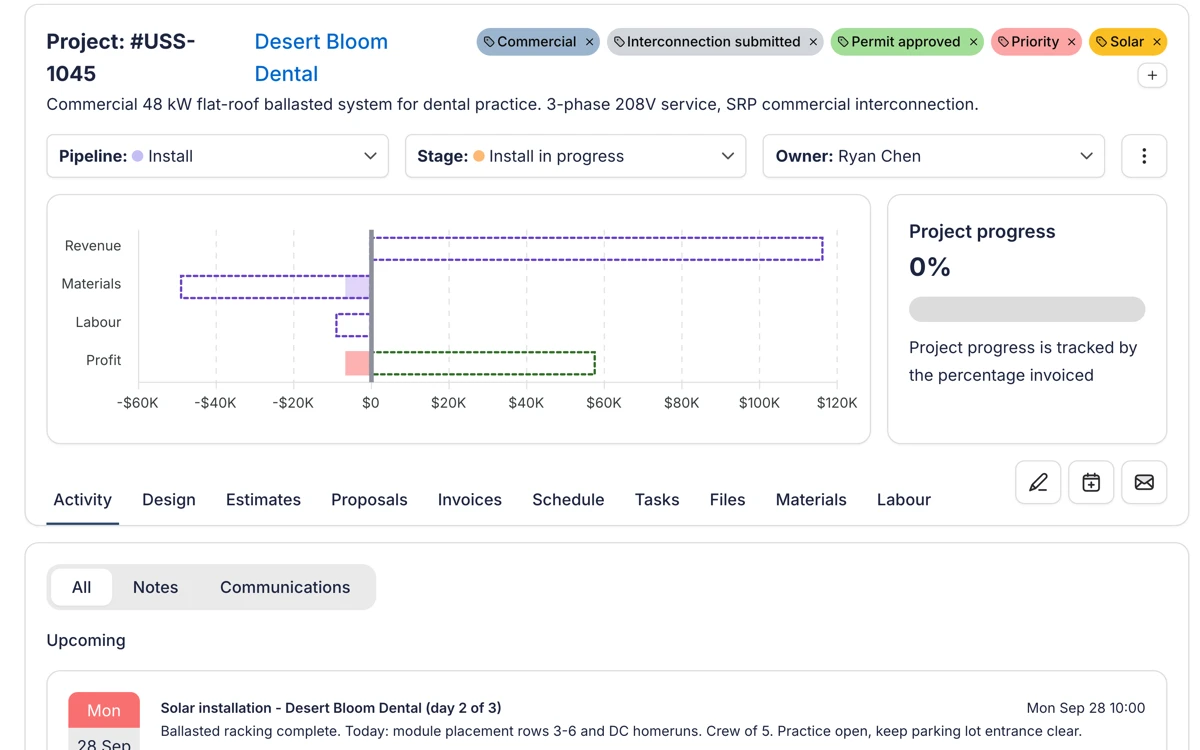
Task: Click the 0% progress value
Action: coord(930,267)
